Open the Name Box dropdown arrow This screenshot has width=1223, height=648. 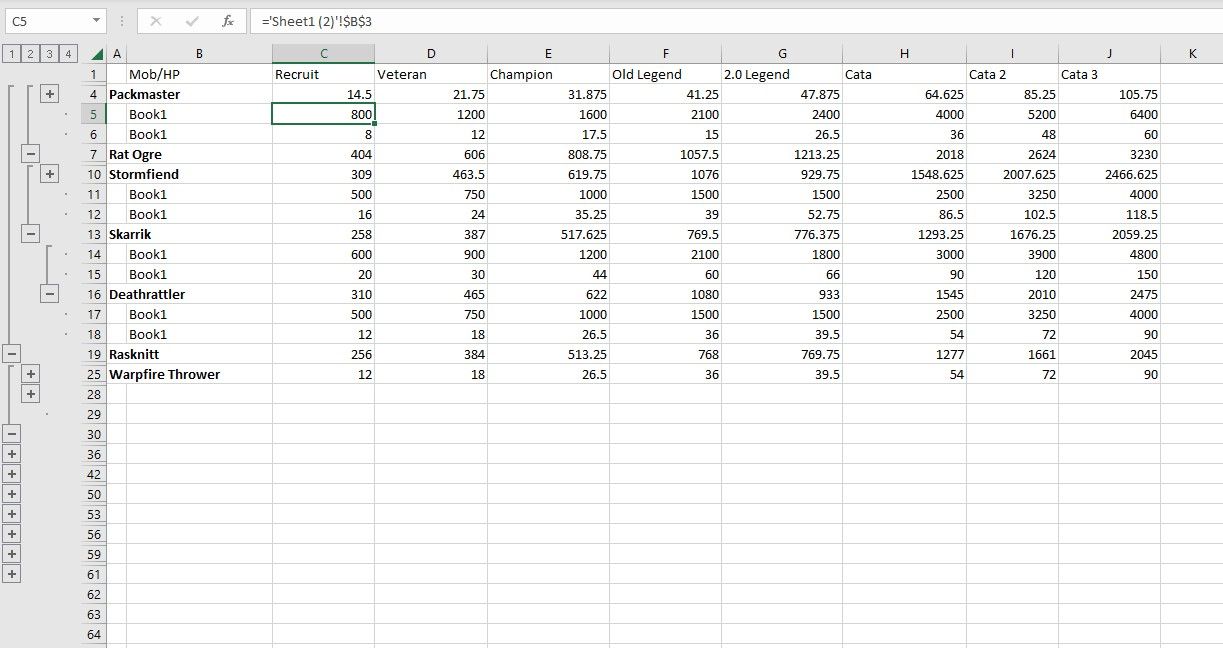[x=96, y=20]
